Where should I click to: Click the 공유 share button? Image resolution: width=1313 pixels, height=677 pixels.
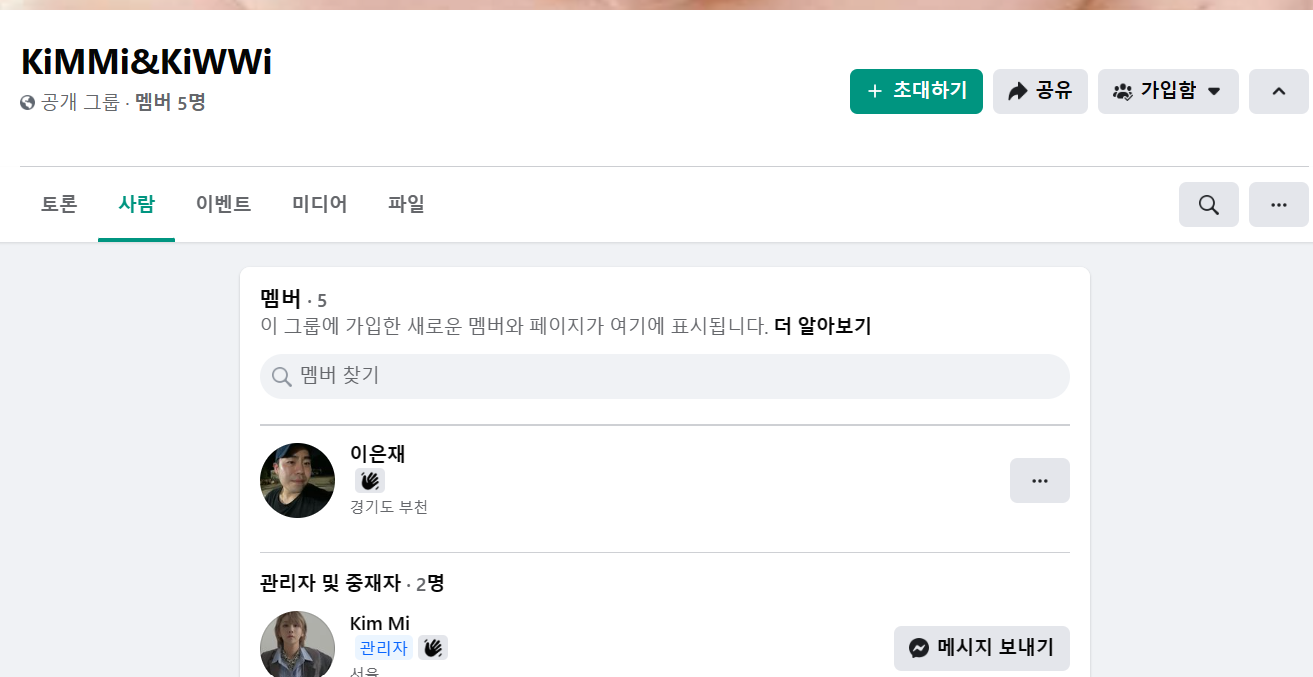pos(1040,92)
